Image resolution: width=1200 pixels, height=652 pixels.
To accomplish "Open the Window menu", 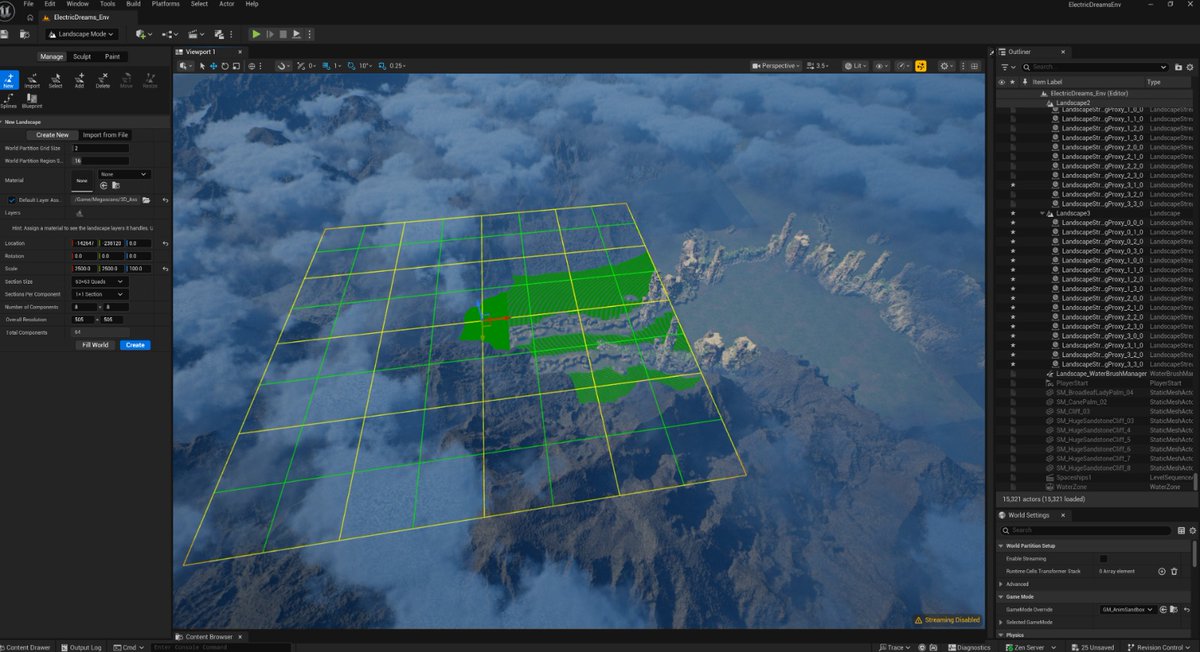I will tap(77, 4).
